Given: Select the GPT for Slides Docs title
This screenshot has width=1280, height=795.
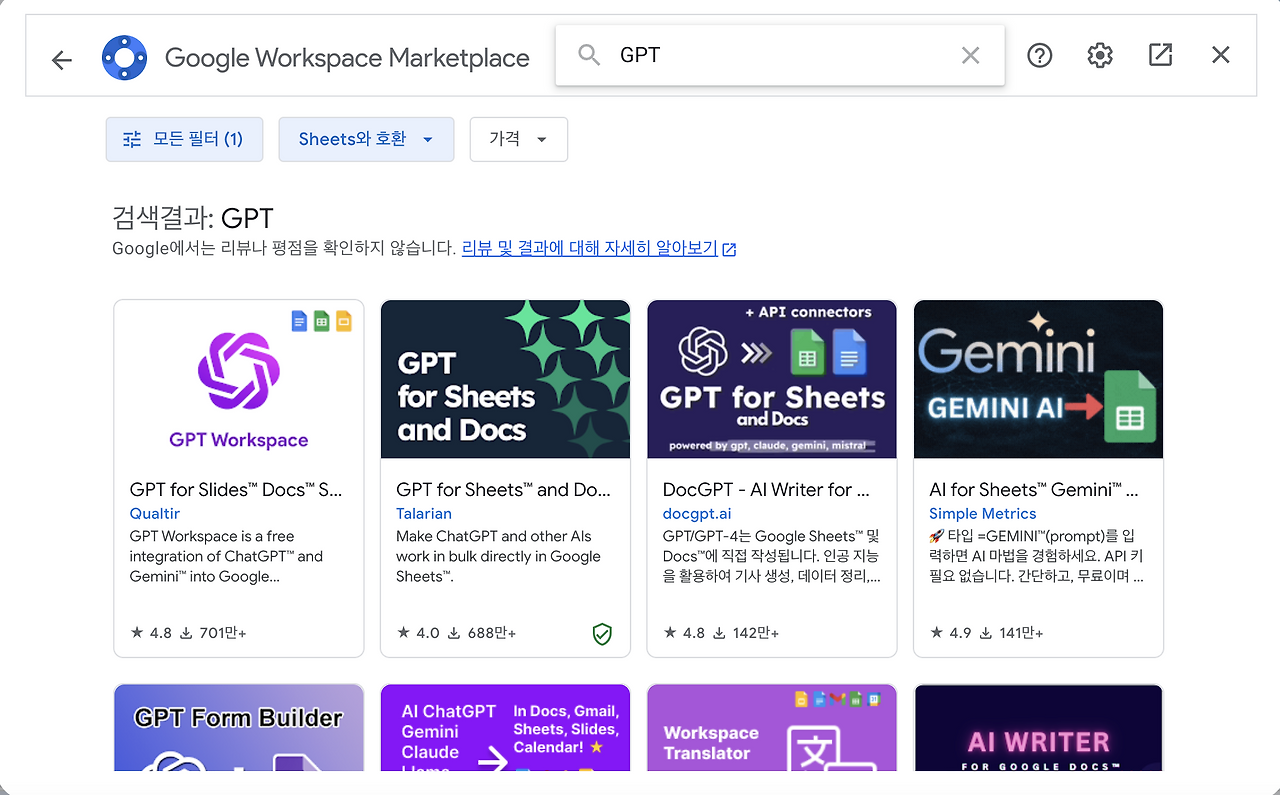Looking at the screenshot, I should [236, 490].
